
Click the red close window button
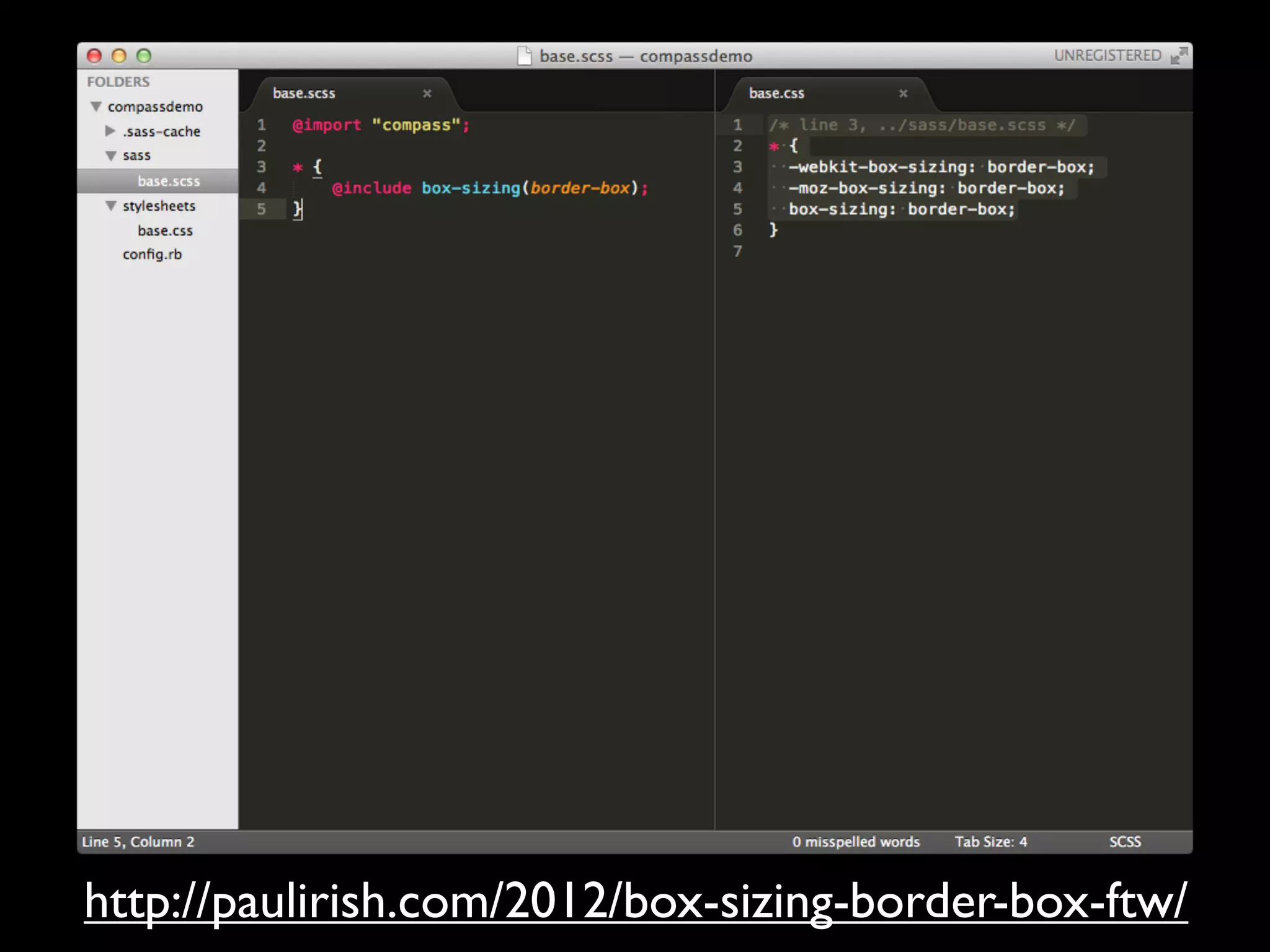tap(94, 56)
